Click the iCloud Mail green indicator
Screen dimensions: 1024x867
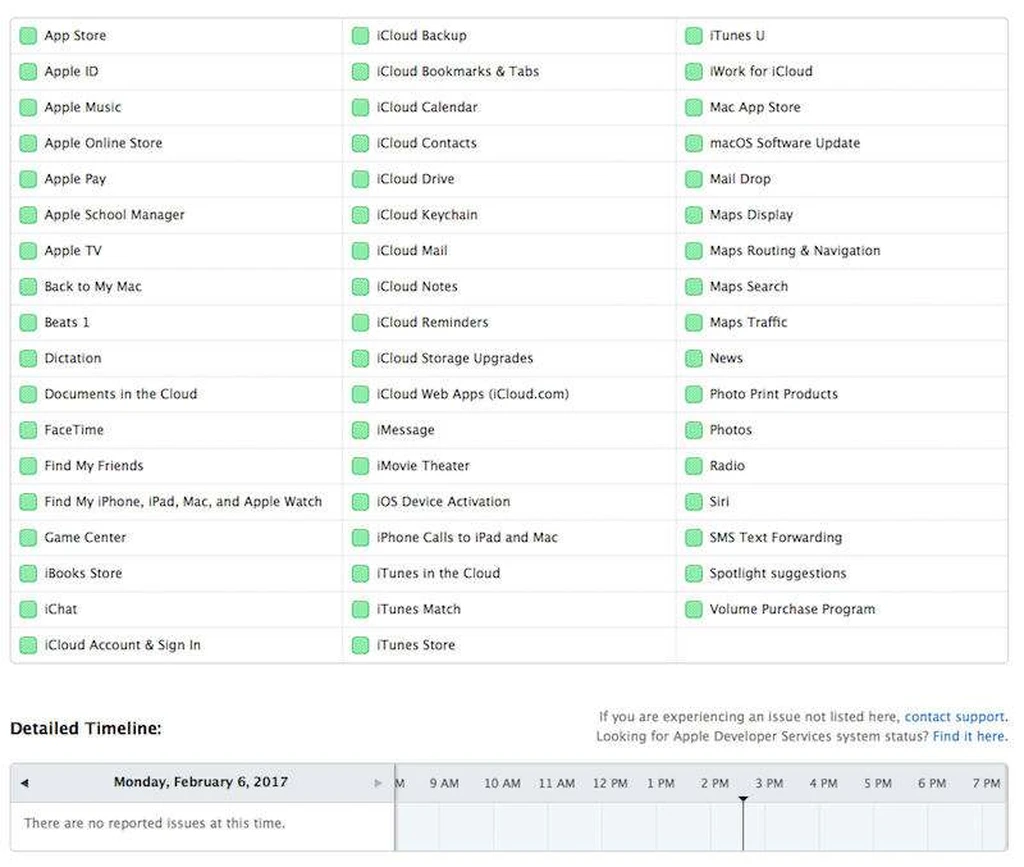coord(360,251)
